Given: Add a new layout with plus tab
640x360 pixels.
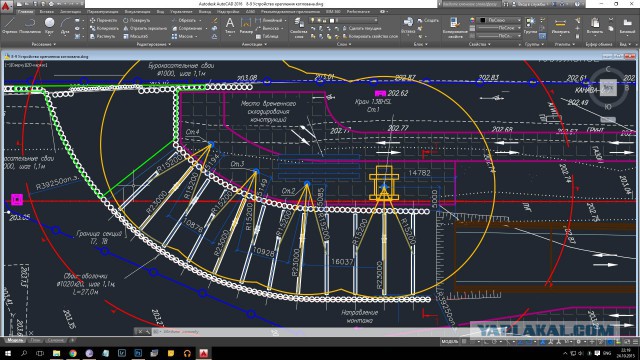Looking at the screenshot, I should point(72,340).
